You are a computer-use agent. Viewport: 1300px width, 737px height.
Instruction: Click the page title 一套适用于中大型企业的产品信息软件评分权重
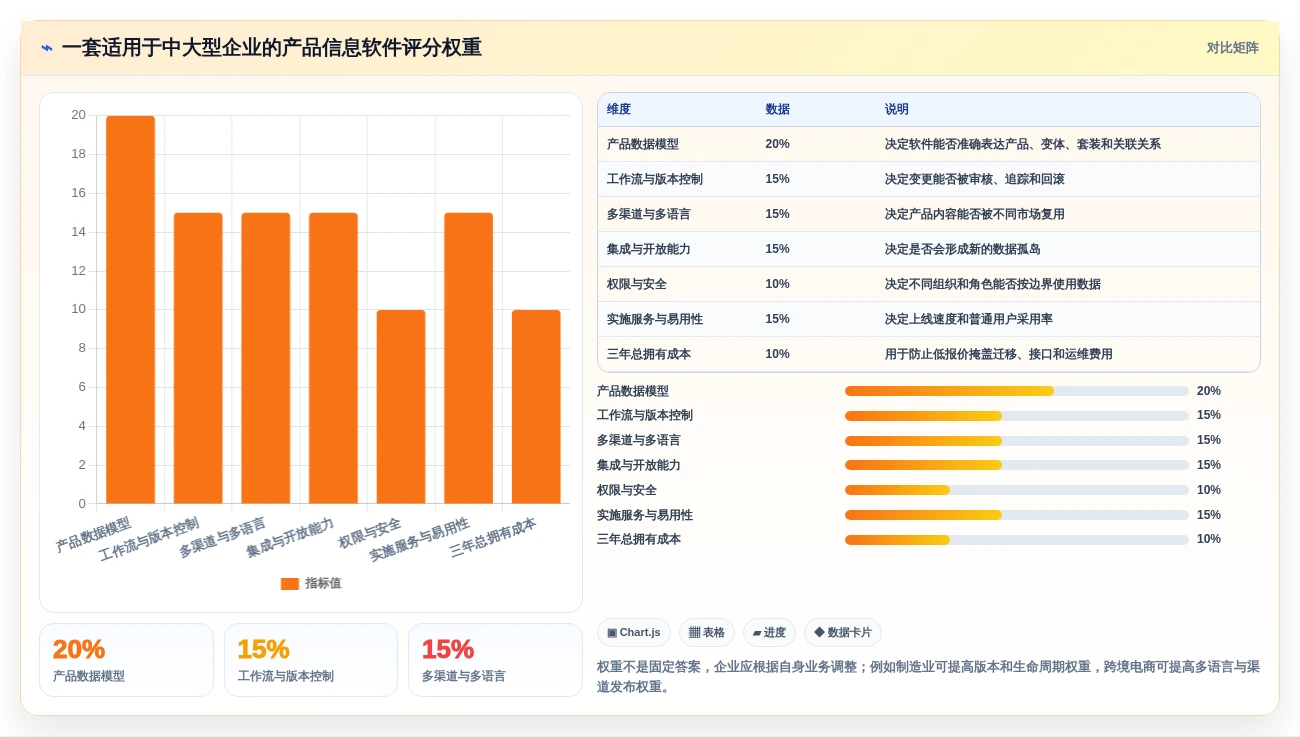pyautogui.click(x=272, y=47)
